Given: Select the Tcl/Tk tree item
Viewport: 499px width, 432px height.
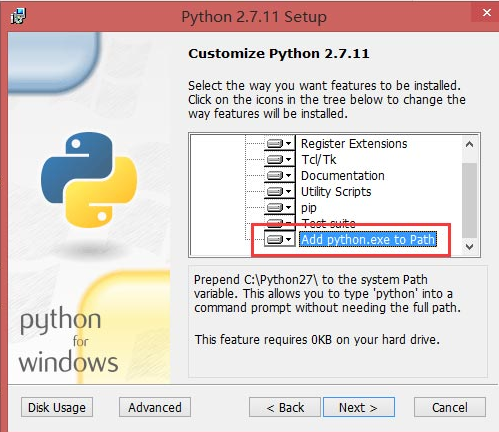Looking at the screenshot, I should click(x=319, y=160).
